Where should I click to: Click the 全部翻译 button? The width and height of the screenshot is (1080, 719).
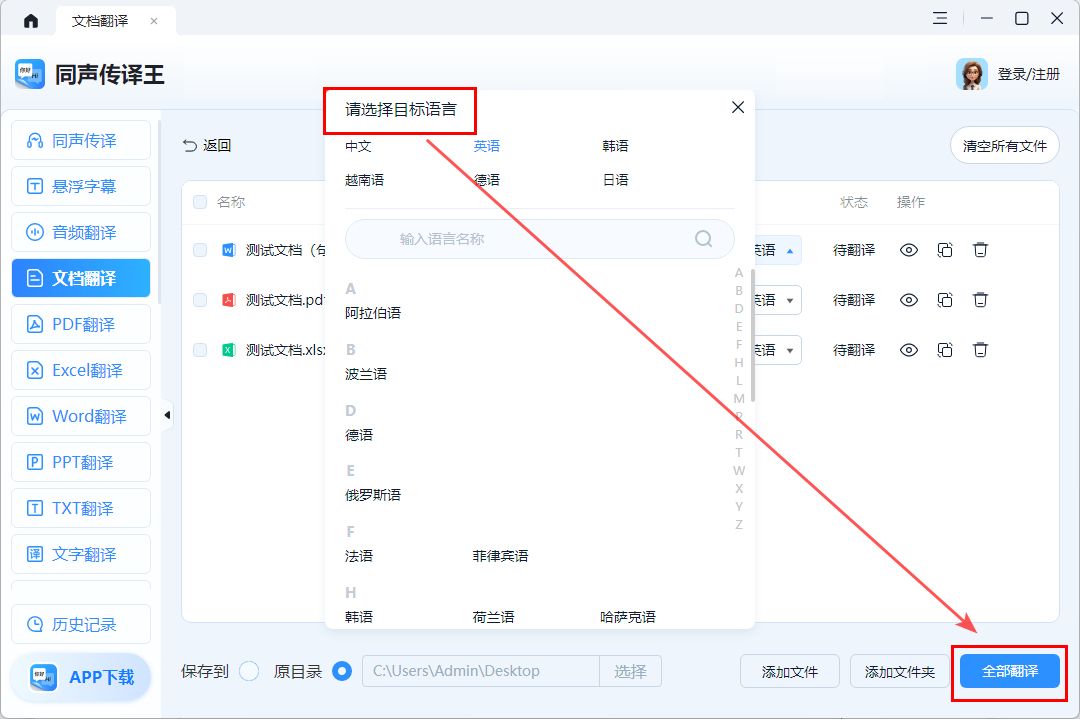(x=1008, y=672)
